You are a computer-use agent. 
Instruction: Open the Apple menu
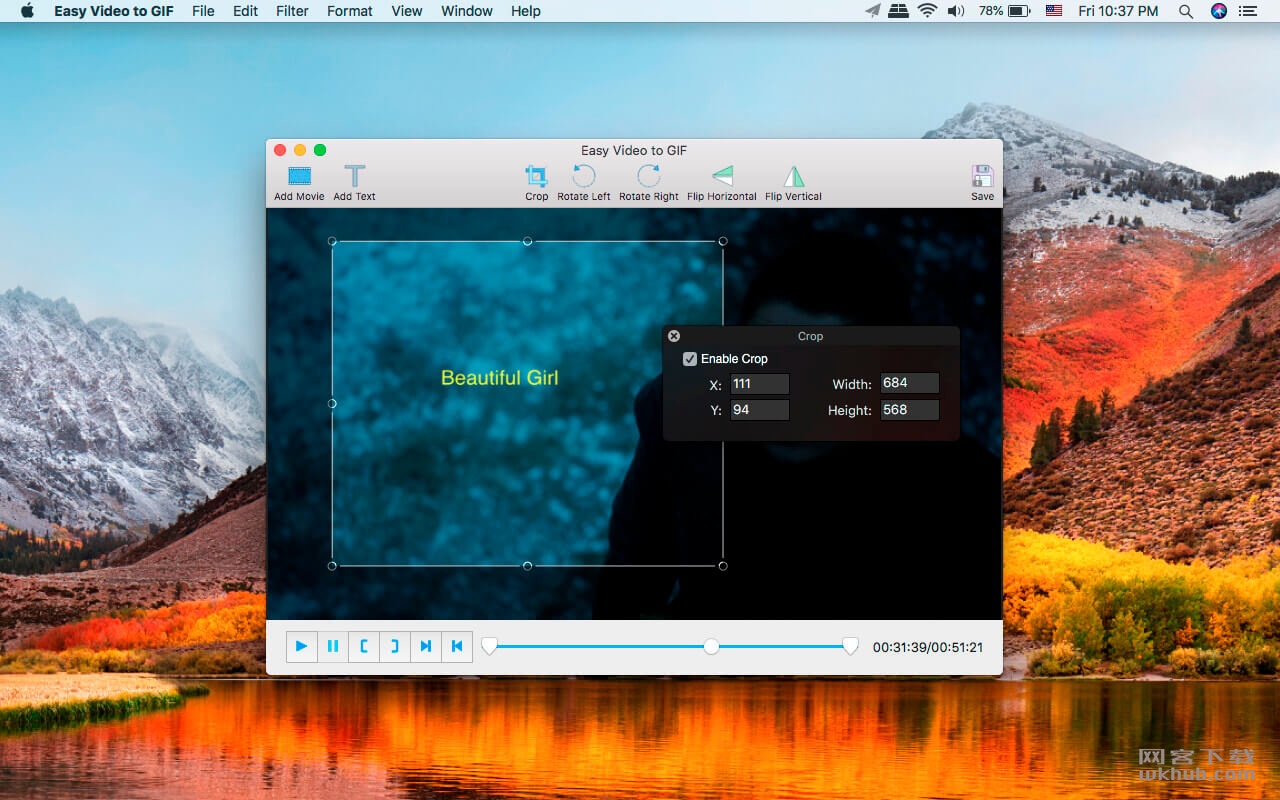click(x=27, y=11)
